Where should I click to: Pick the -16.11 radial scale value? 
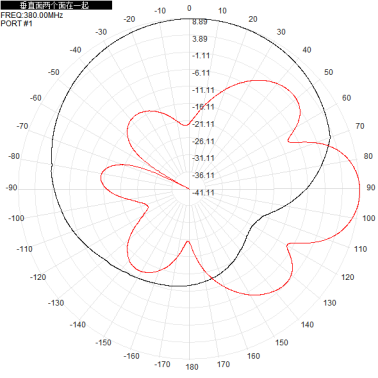[x=203, y=107]
